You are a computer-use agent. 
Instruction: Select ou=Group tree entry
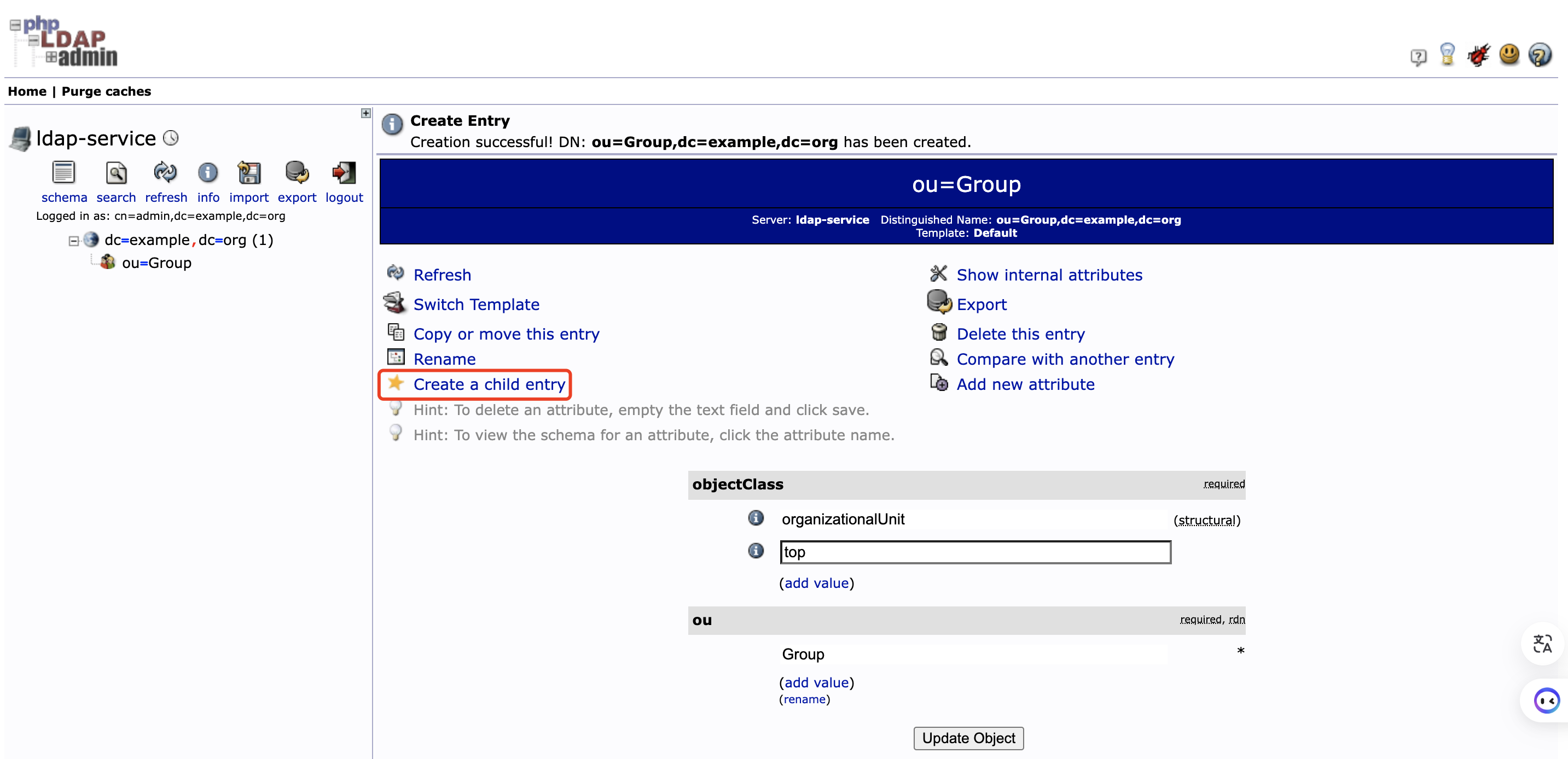coord(155,262)
